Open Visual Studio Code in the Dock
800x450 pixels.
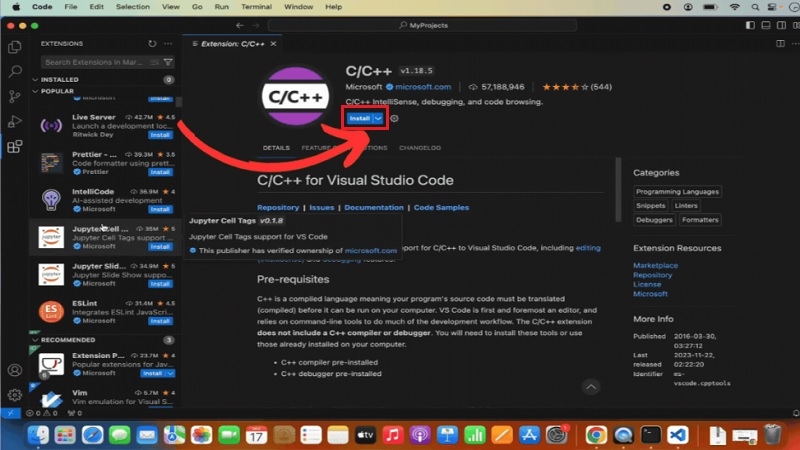tap(678, 435)
